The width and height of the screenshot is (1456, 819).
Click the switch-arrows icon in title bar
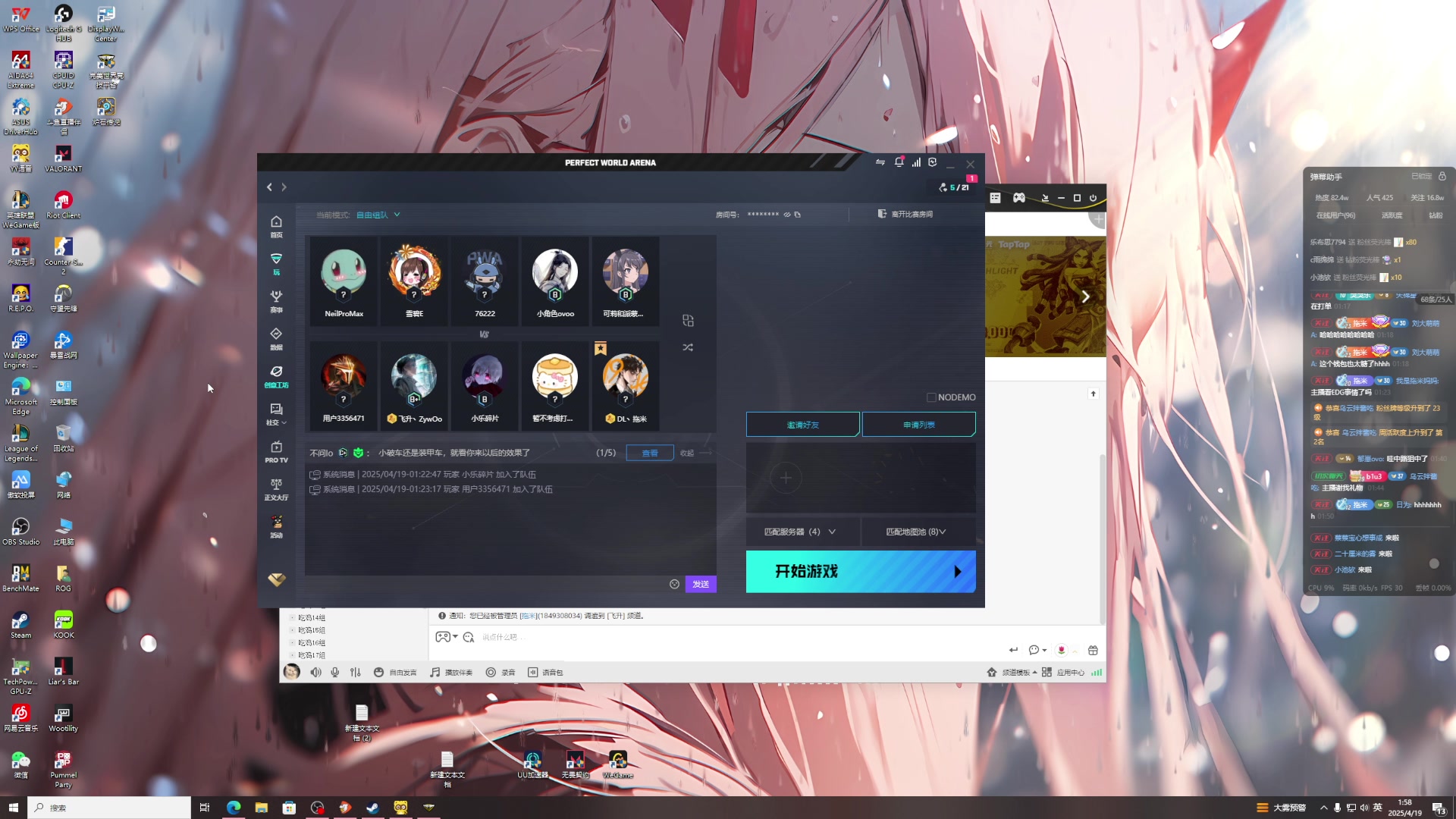(880, 162)
